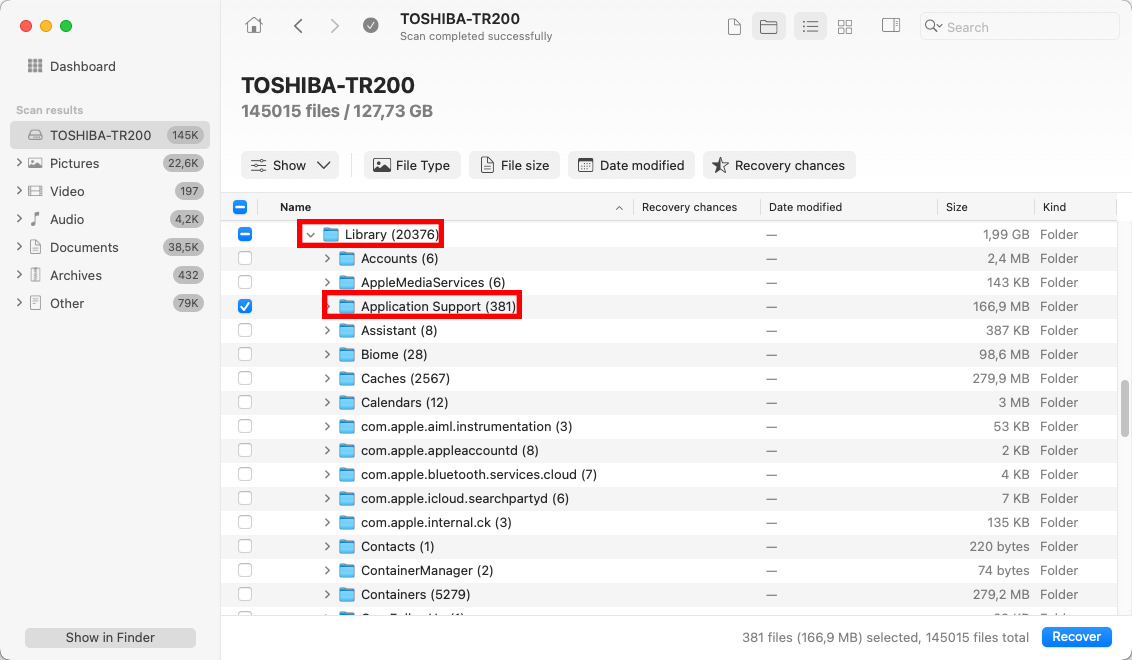Expand the ContainerManager folder chevron

tap(327, 570)
